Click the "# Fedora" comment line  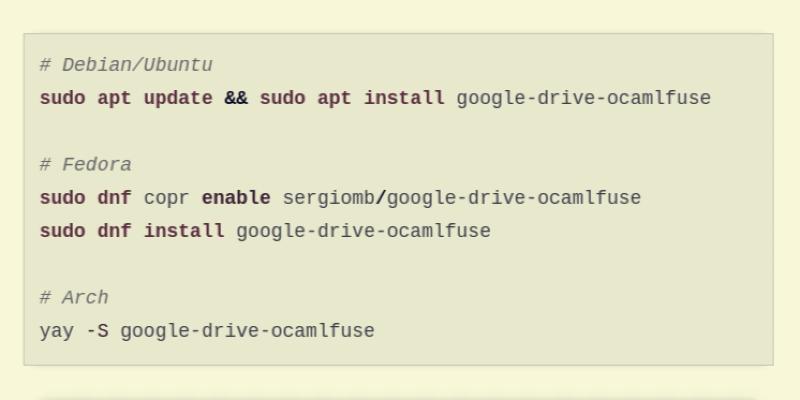[86, 165]
